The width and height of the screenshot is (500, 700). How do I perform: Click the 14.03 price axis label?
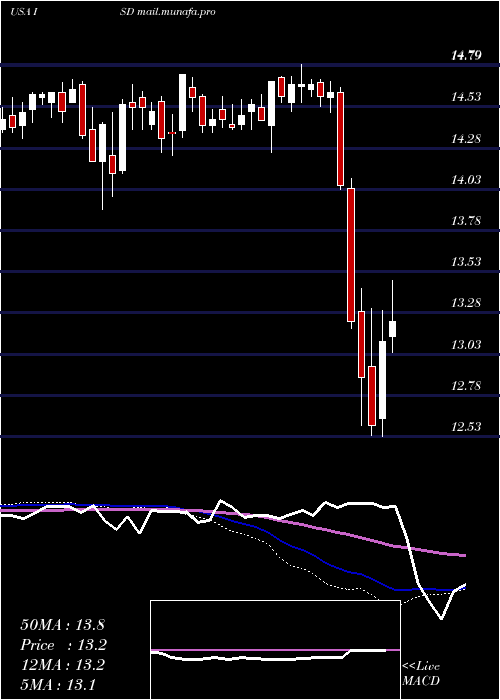pyautogui.click(x=467, y=180)
